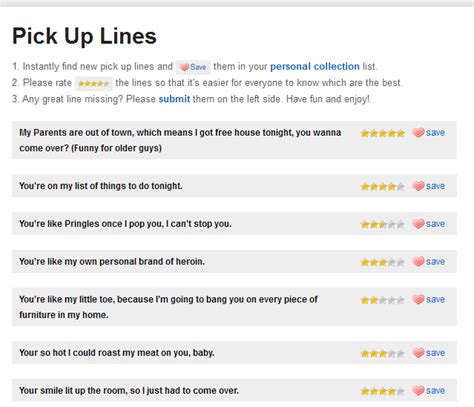Select the 'Your smile lit up the room' line text
474x407 pixels.
129,390
